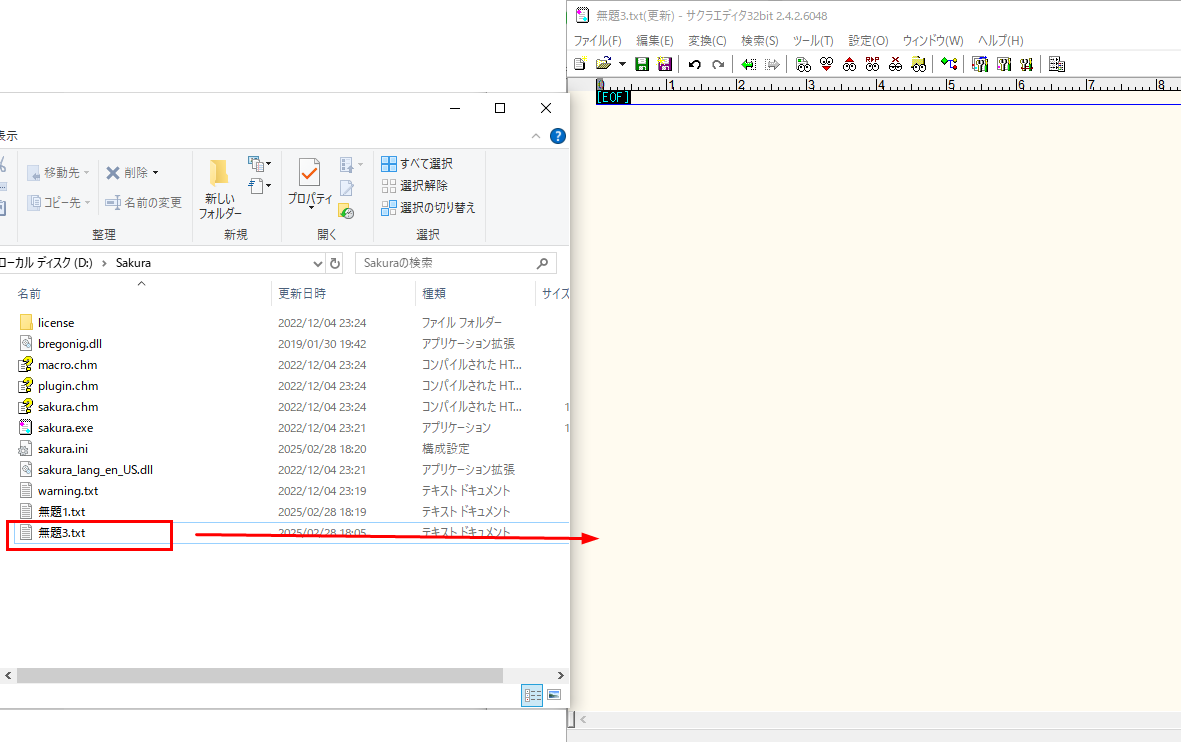Expand the easy access dropdown icon in ribbon
1181x742 pixels.
coord(260,185)
